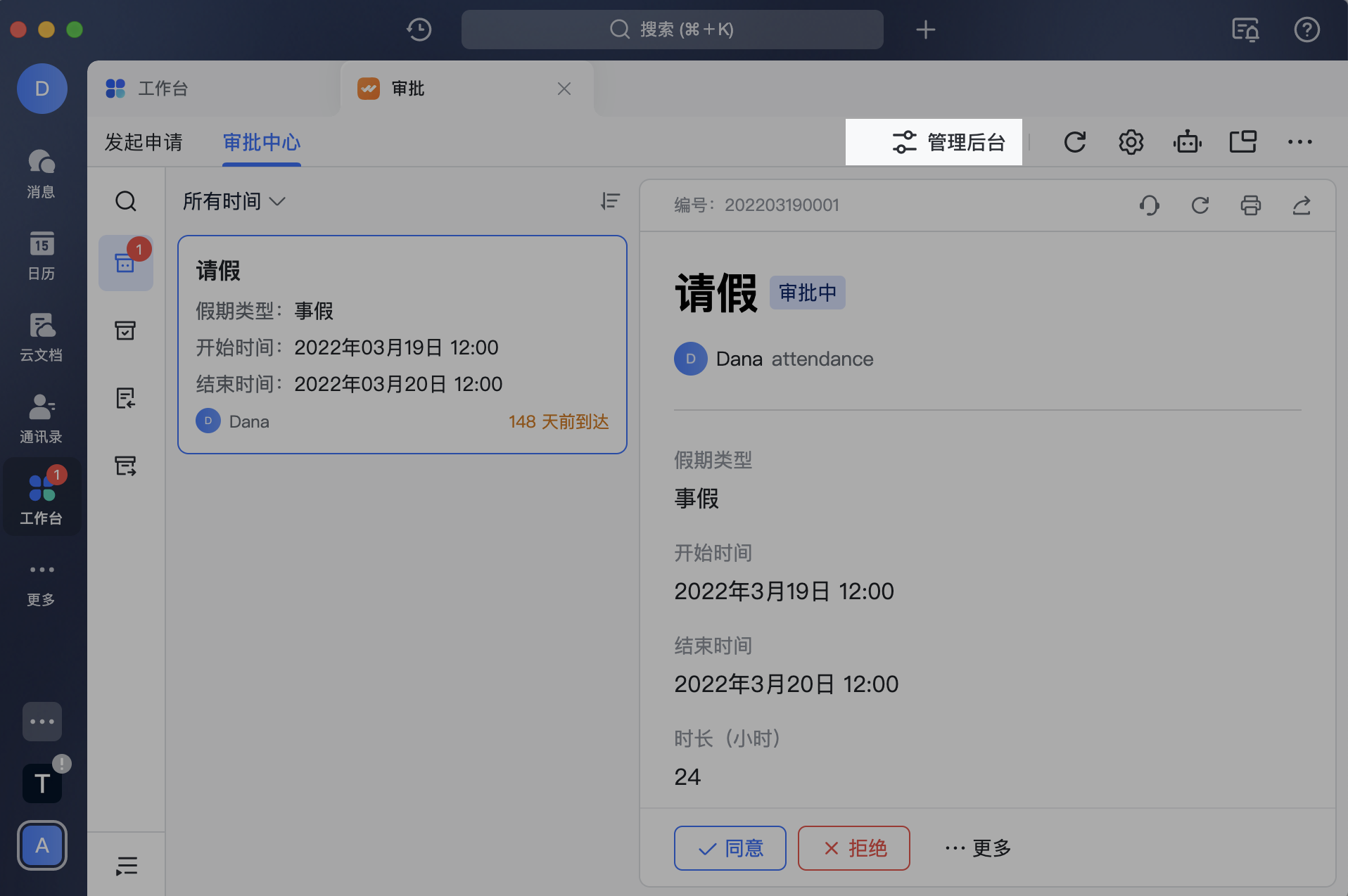The width and height of the screenshot is (1348, 896).
Task: Click the search icon in approval panel
Action: 126,202
